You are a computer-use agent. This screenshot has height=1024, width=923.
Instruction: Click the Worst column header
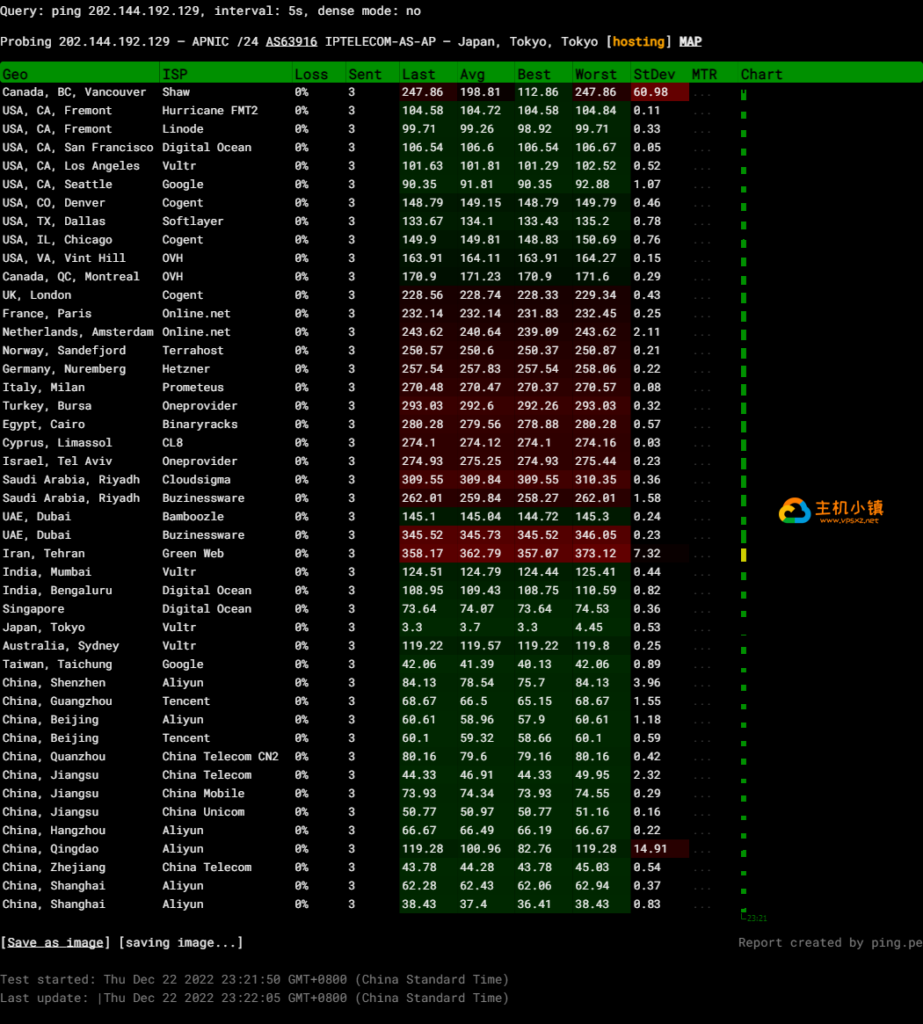tap(595, 74)
